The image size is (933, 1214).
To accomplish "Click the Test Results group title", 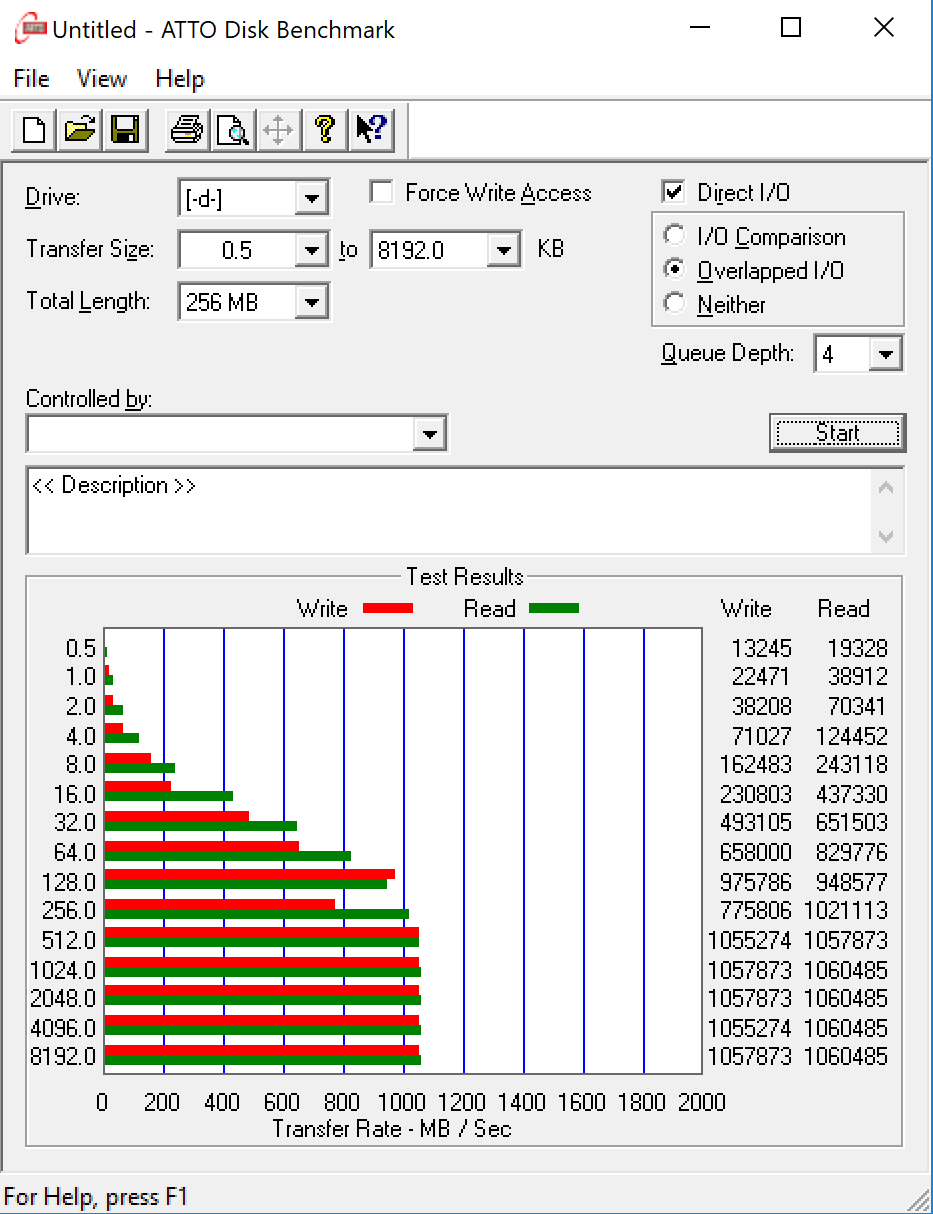I will click(x=465, y=577).
